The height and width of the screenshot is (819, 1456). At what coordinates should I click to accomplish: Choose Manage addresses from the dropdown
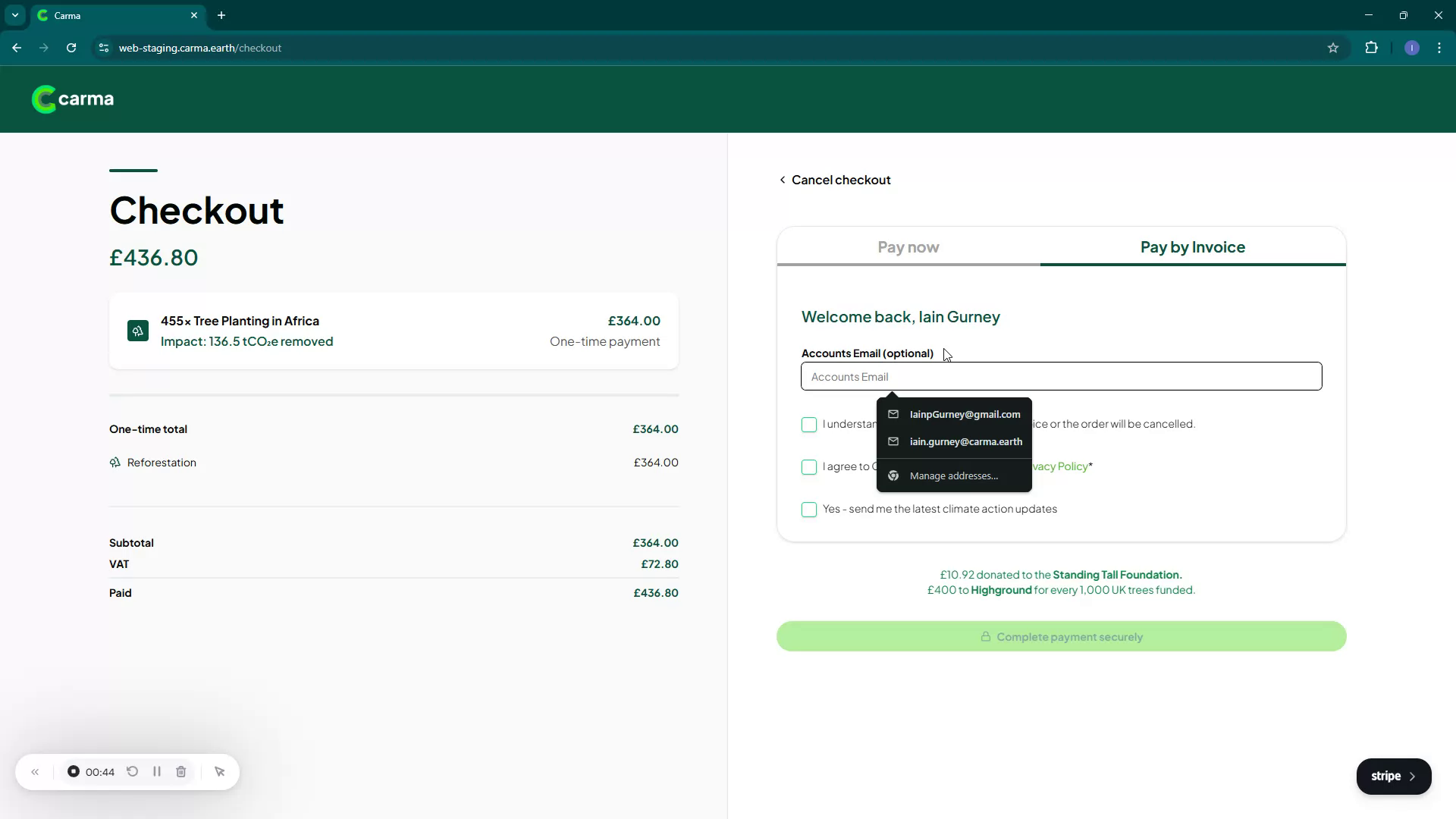pyautogui.click(x=953, y=475)
